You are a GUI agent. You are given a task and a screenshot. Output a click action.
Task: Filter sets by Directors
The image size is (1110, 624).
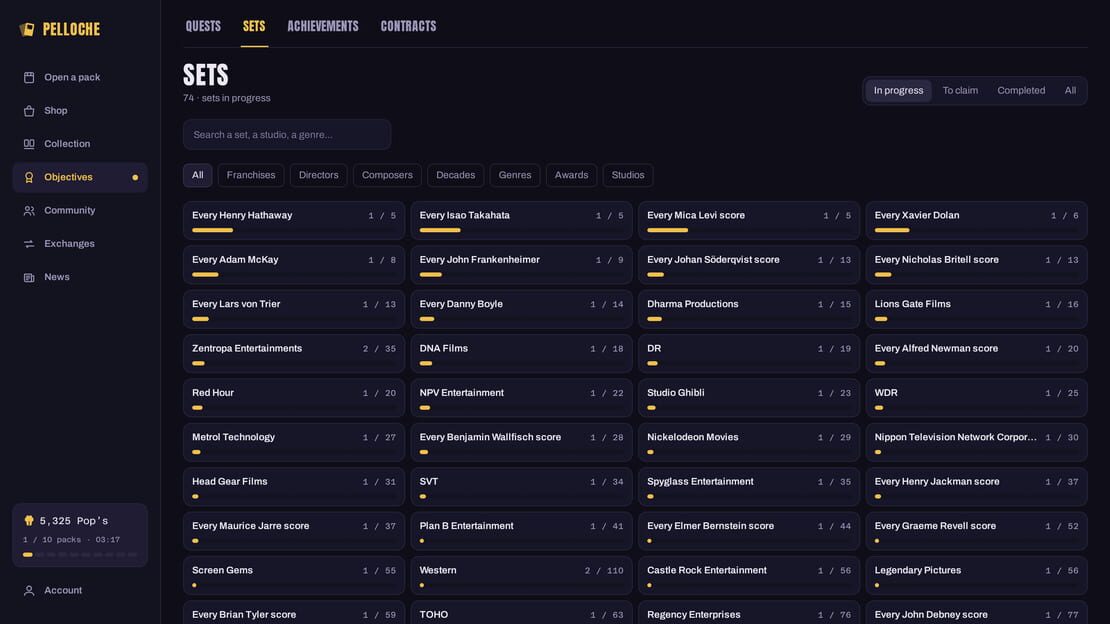(319, 175)
